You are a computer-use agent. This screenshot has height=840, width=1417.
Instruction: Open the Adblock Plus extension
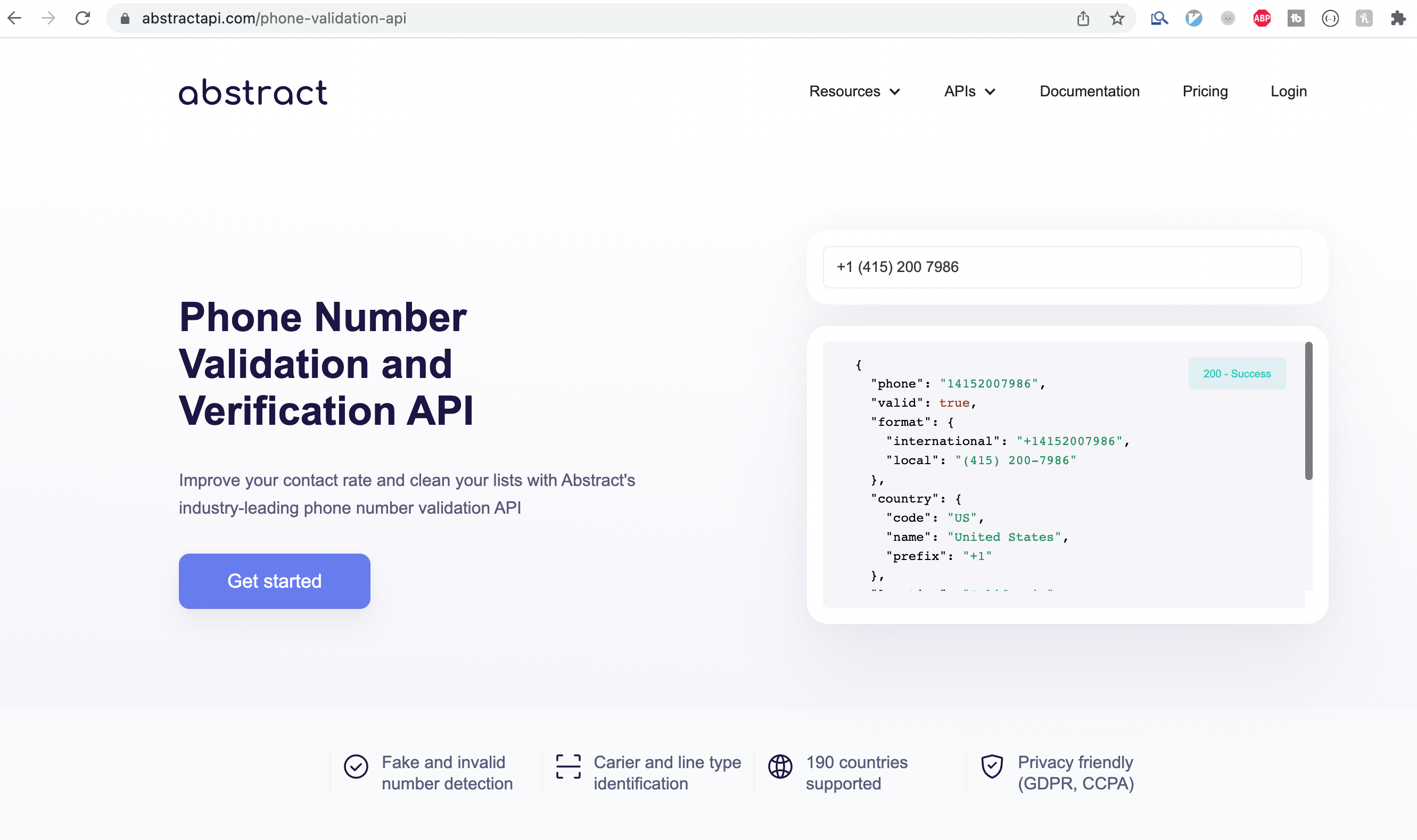pos(1262,18)
